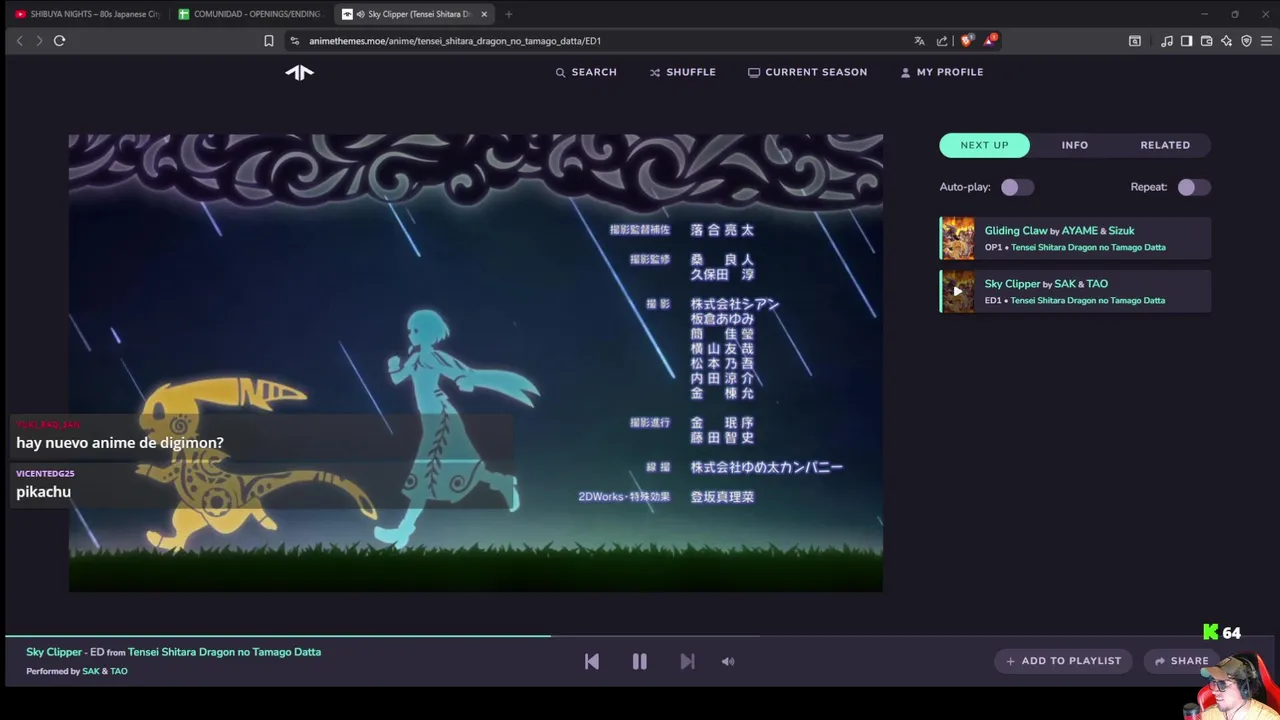Click the browser share page icon
Viewport: 1280px width, 720px height.
point(942,41)
